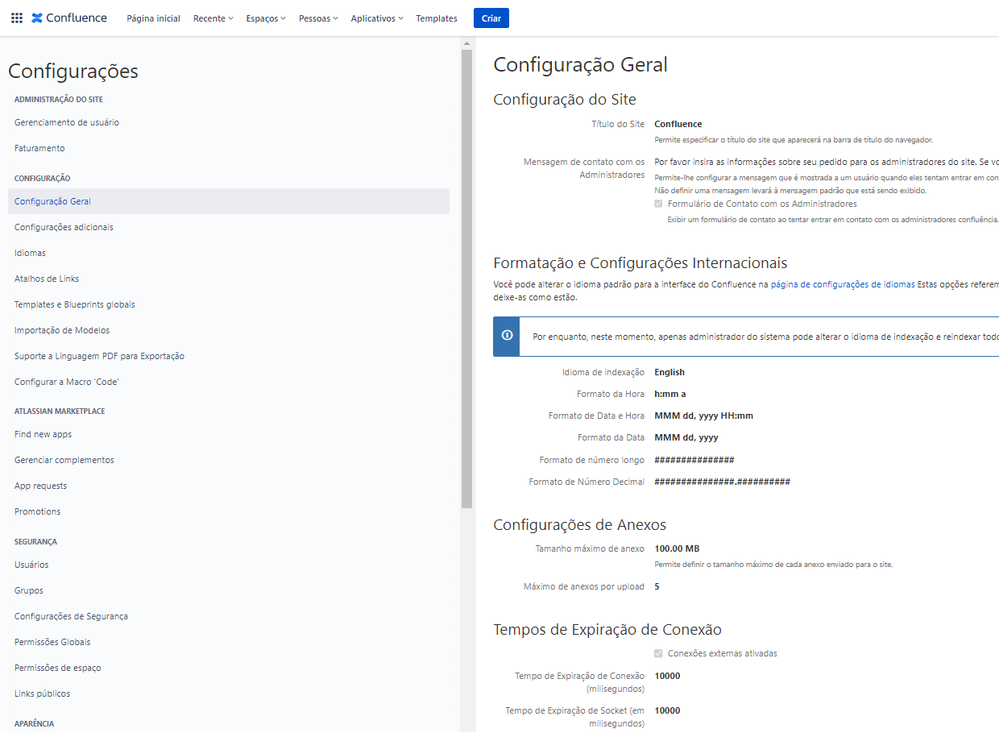Expand the Espaços dropdown menu

(266, 18)
